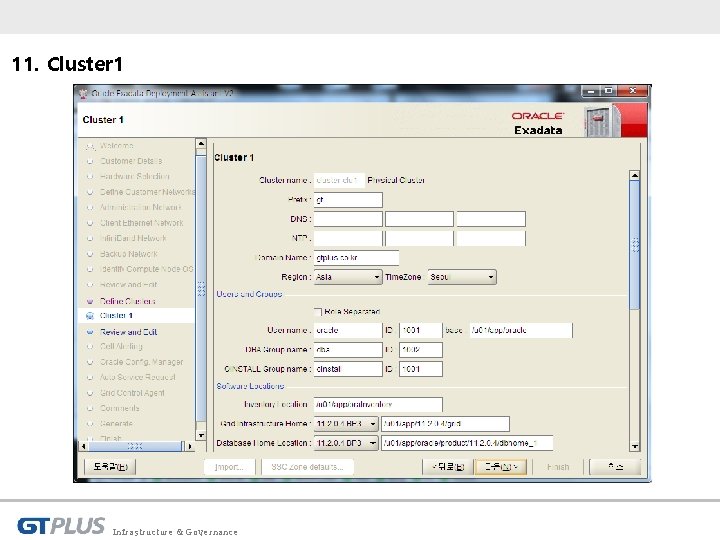Open Define Customer Networks step
This screenshot has height=540, width=720.
point(147,192)
